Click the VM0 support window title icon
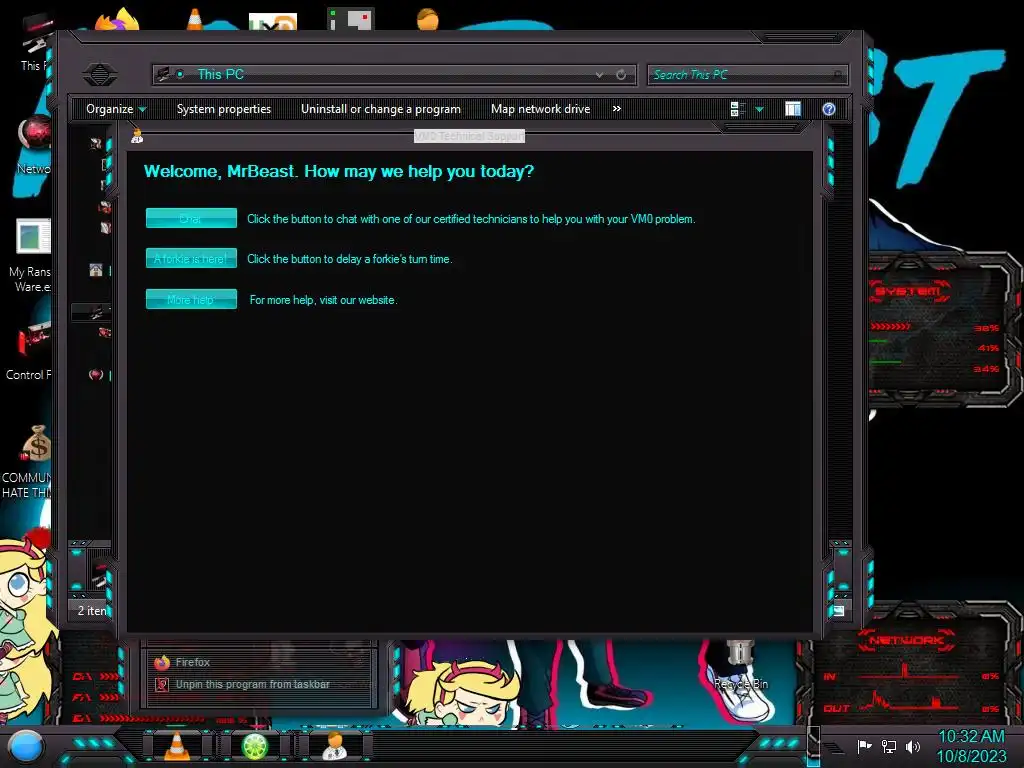Screen dimensions: 1024x768 click(137, 136)
